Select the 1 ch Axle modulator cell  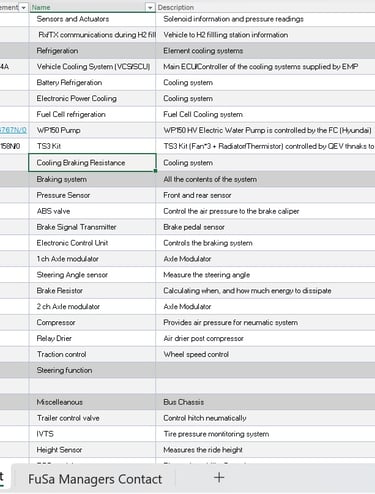tap(92, 259)
